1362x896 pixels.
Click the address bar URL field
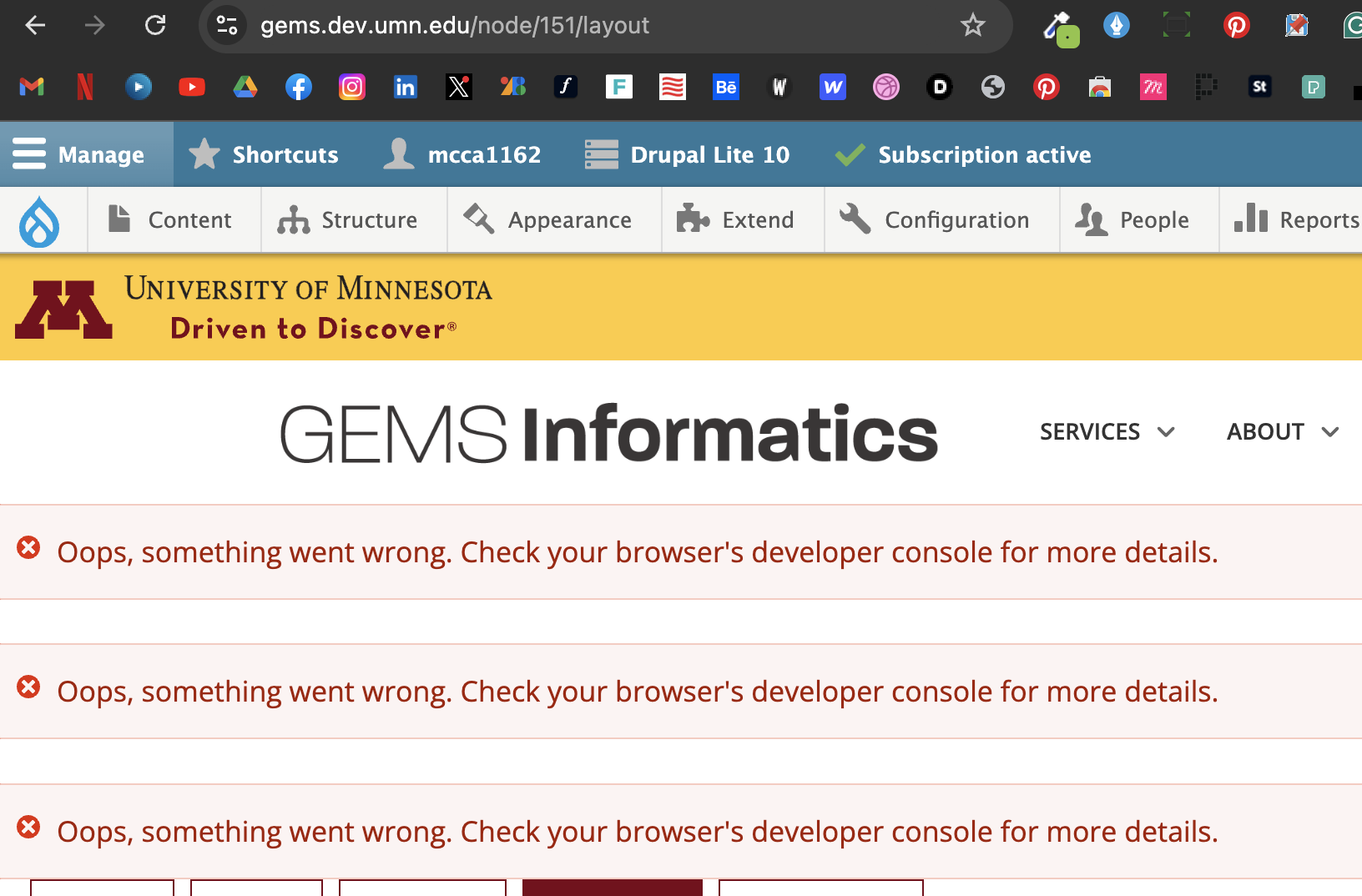click(x=584, y=25)
